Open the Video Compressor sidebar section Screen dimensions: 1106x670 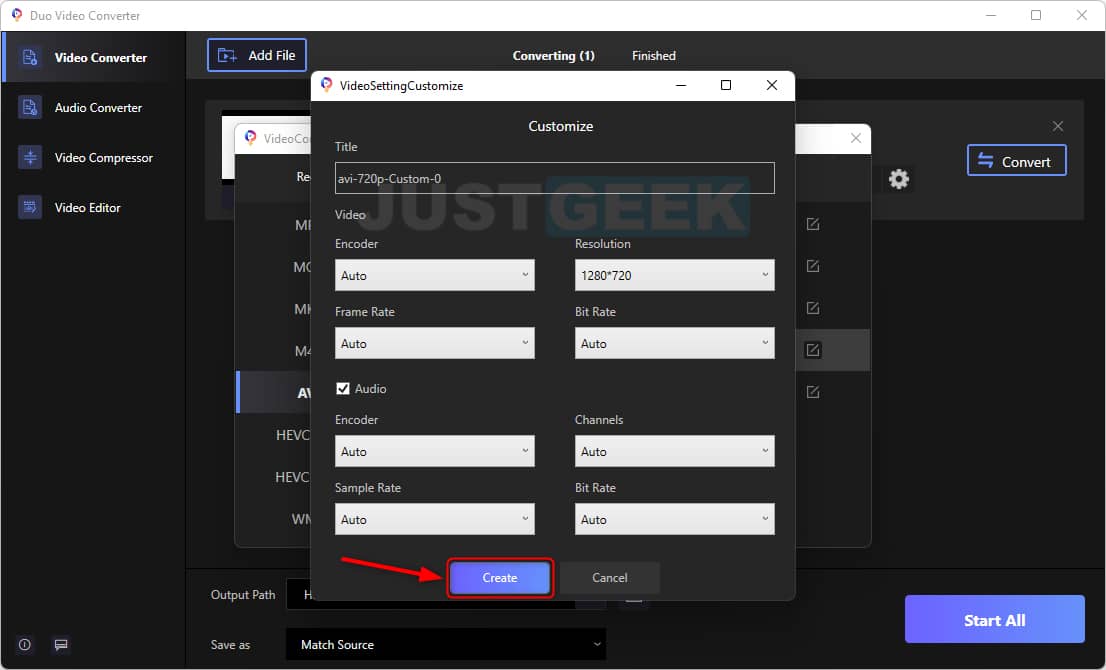(x=93, y=157)
